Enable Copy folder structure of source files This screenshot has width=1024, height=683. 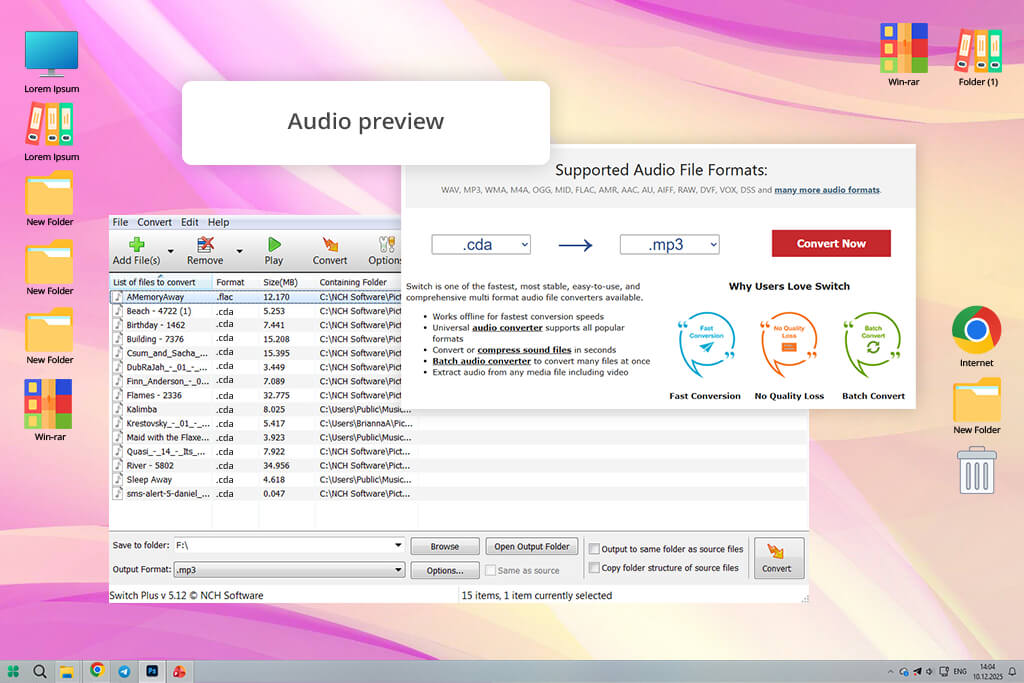594,568
